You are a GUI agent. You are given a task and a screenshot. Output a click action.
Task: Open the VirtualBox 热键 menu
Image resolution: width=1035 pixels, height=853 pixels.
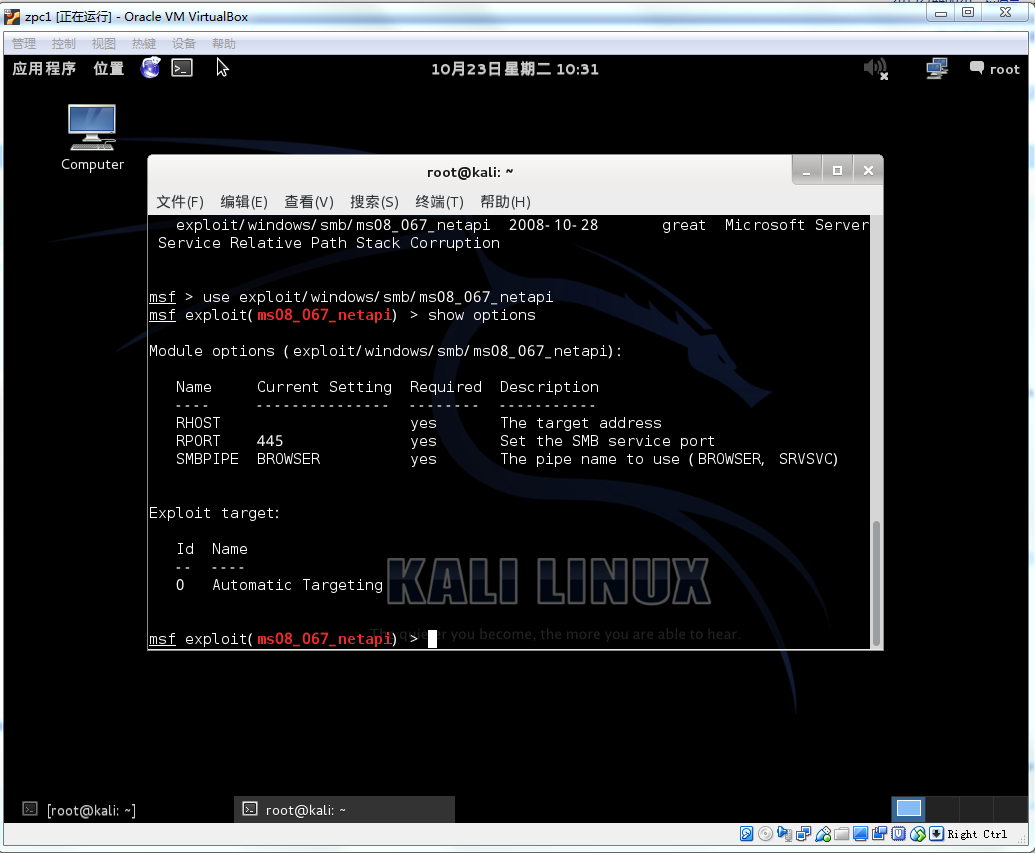point(144,44)
